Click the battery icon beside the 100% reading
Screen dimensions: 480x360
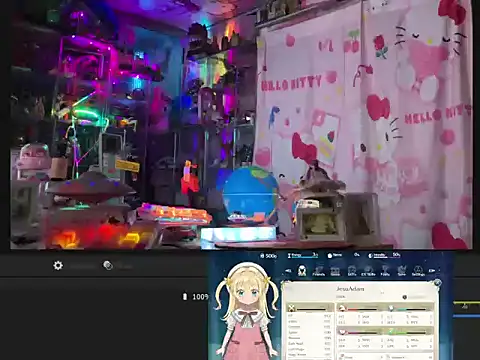tap(185, 296)
